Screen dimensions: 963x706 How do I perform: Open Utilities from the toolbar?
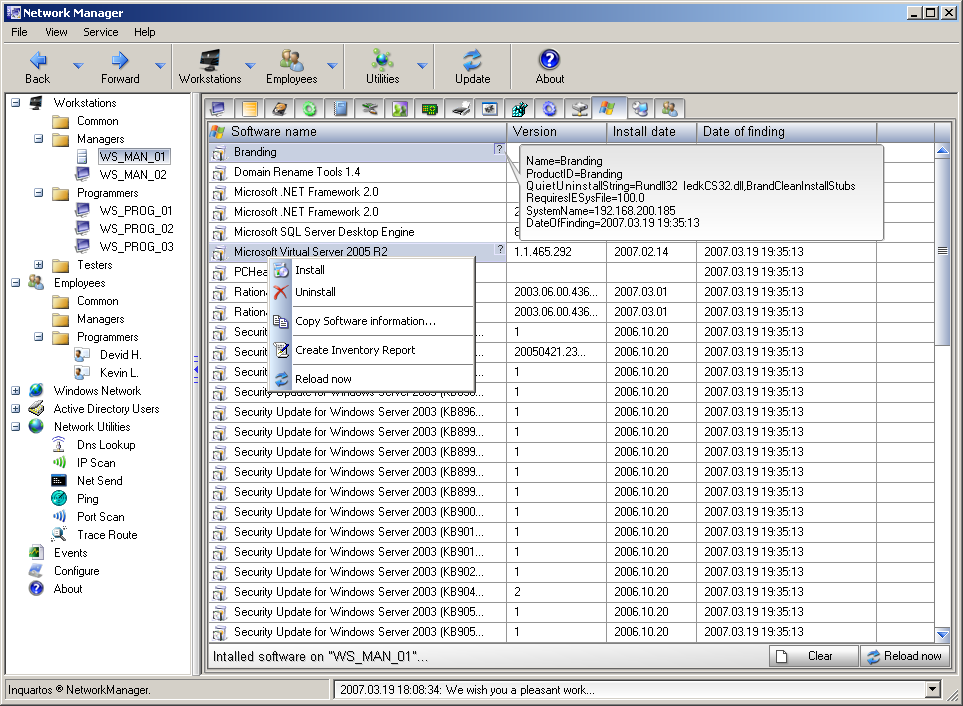coord(382,66)
